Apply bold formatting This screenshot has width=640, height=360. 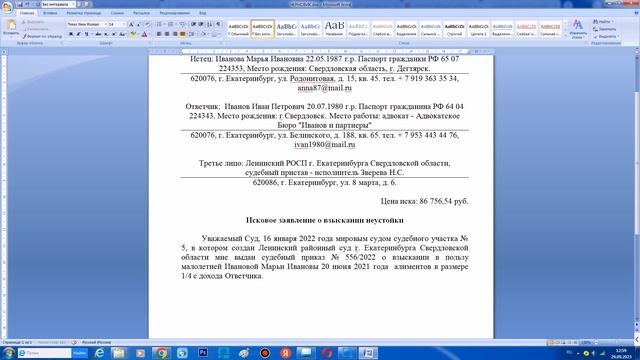(x=71, y=34)
